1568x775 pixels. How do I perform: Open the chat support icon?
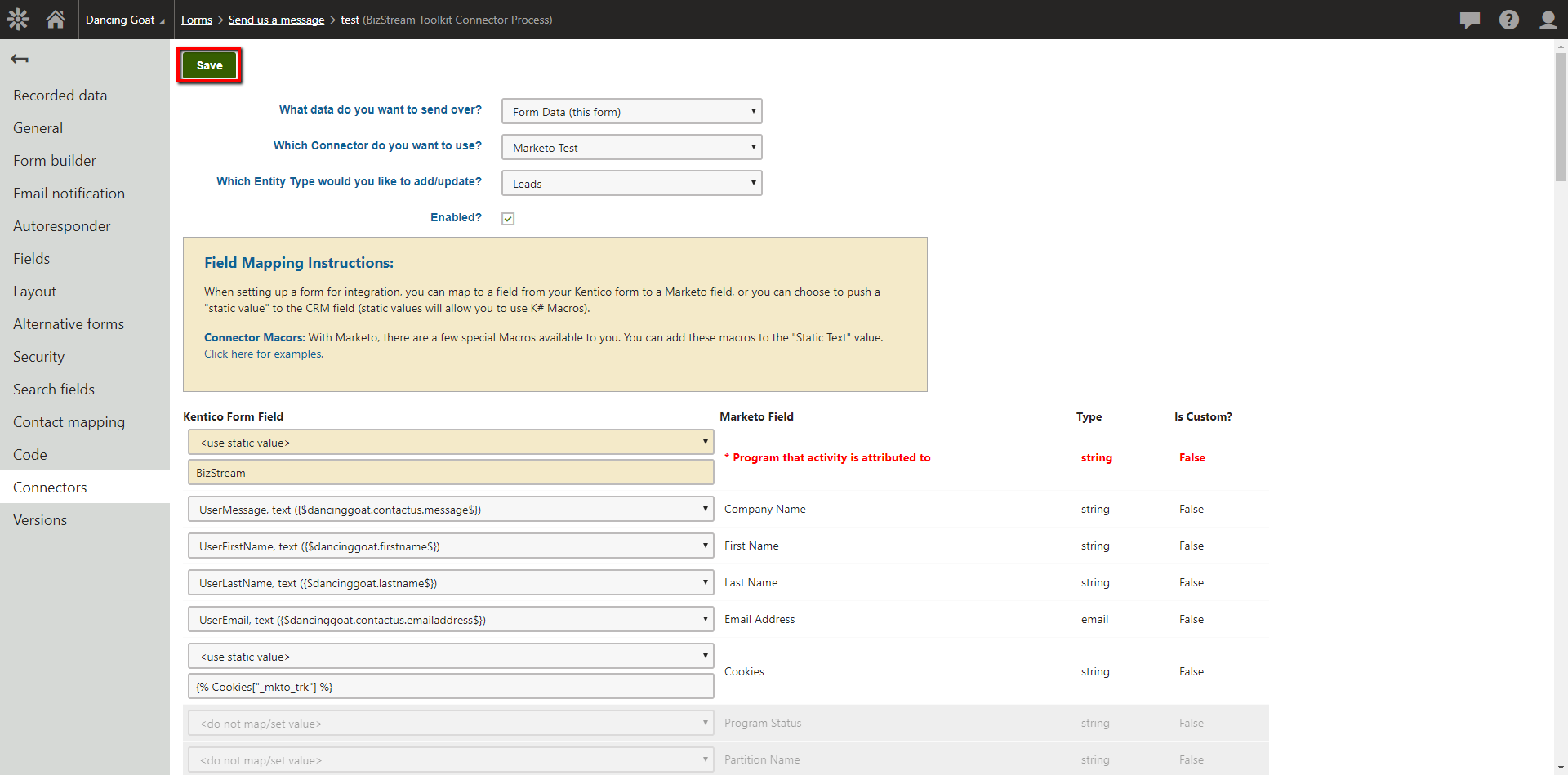[1469, 20]
